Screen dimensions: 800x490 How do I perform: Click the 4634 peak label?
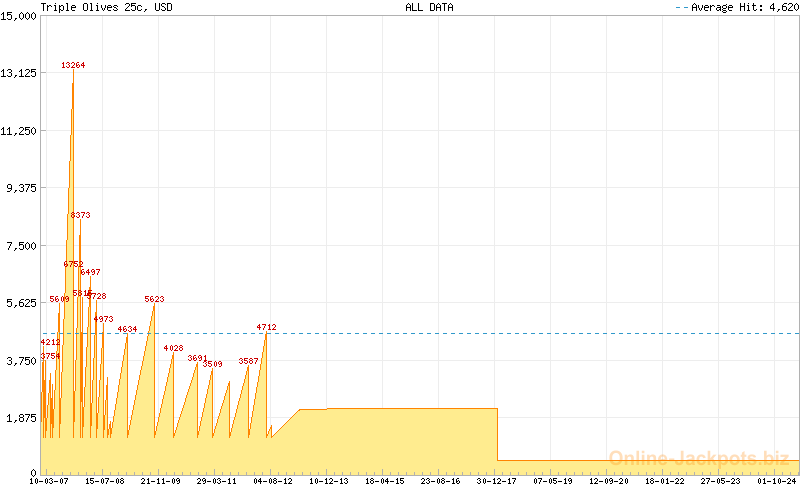(x=127, y=329)
